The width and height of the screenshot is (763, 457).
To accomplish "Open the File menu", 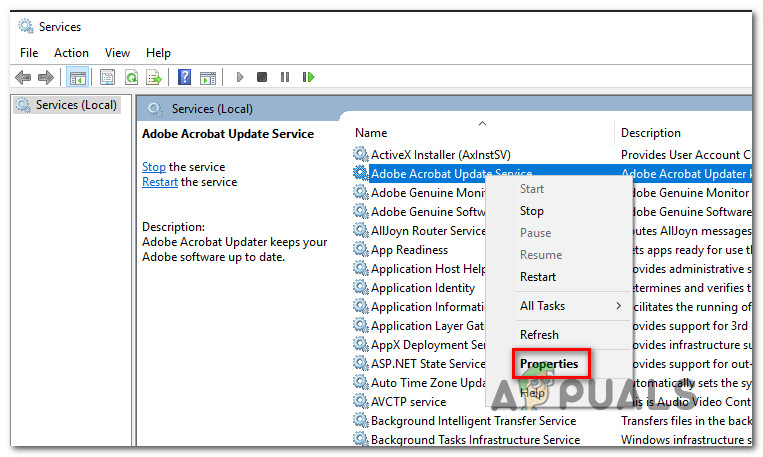I will [x=29, y=53].
